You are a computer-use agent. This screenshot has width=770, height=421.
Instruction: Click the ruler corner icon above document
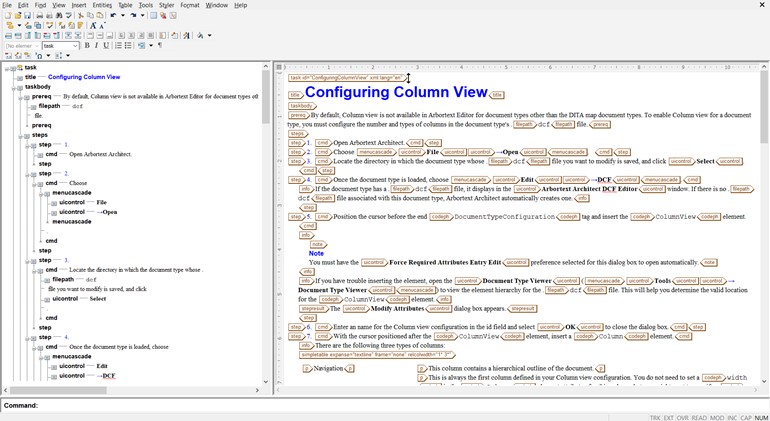(x=279, y=67)
